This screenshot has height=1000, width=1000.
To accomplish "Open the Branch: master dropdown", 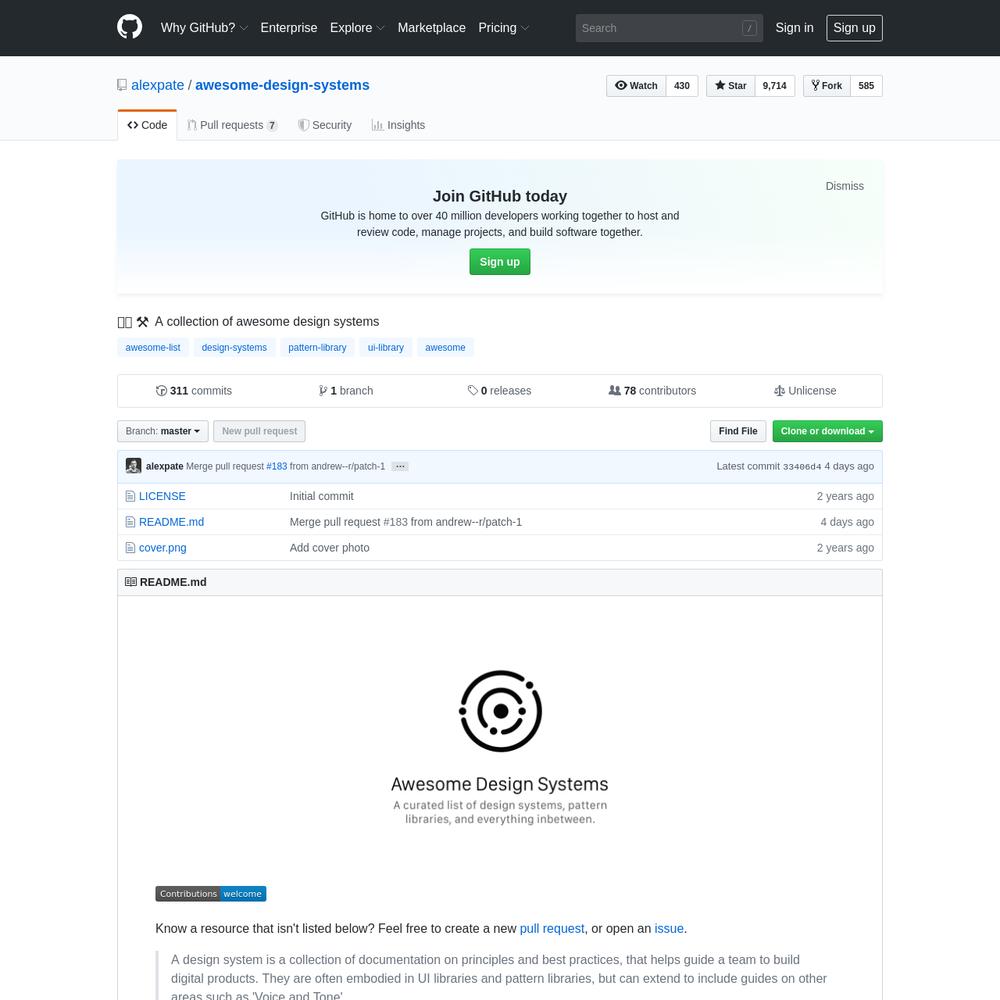I will 163,431.
